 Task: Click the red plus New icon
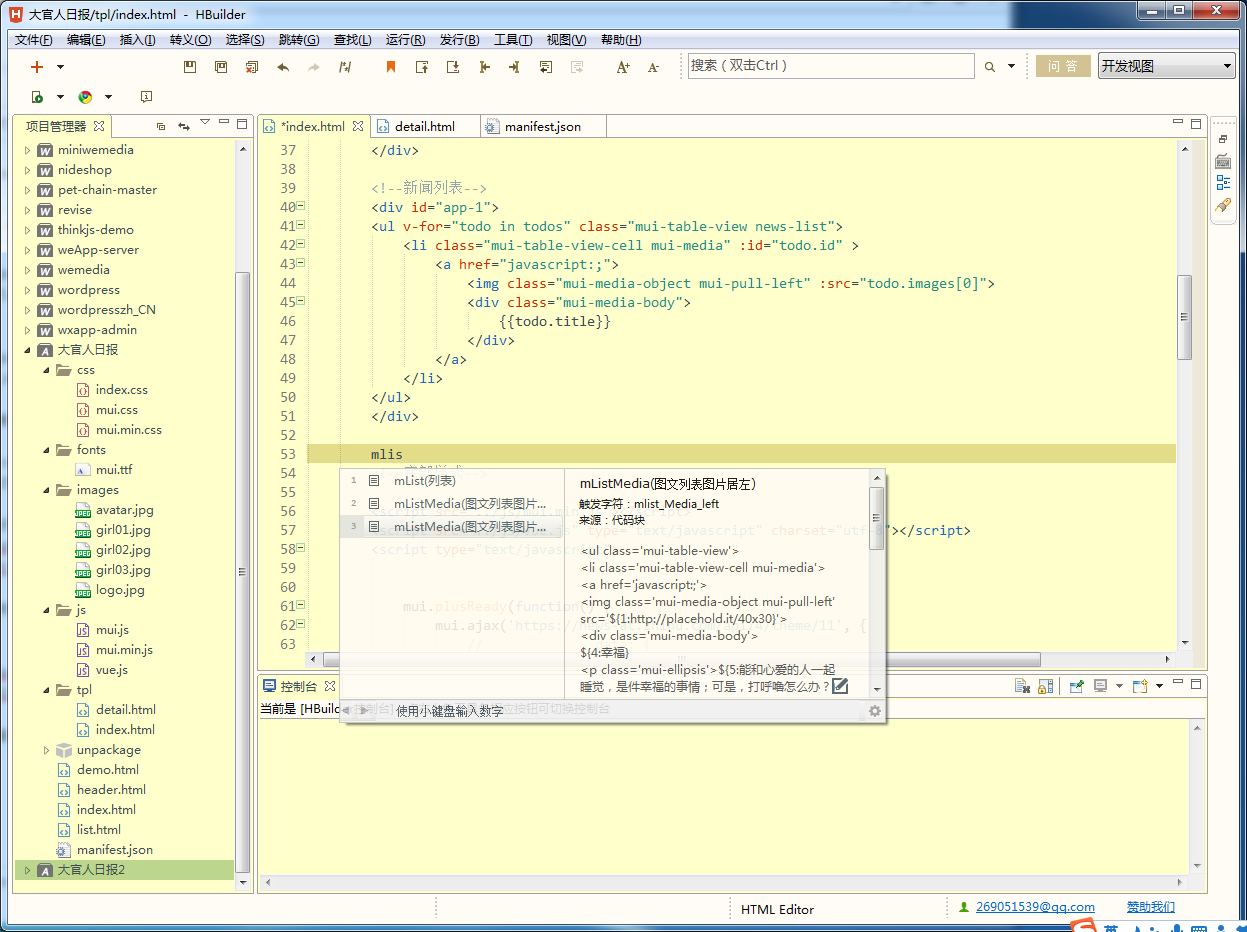point(37,67)
